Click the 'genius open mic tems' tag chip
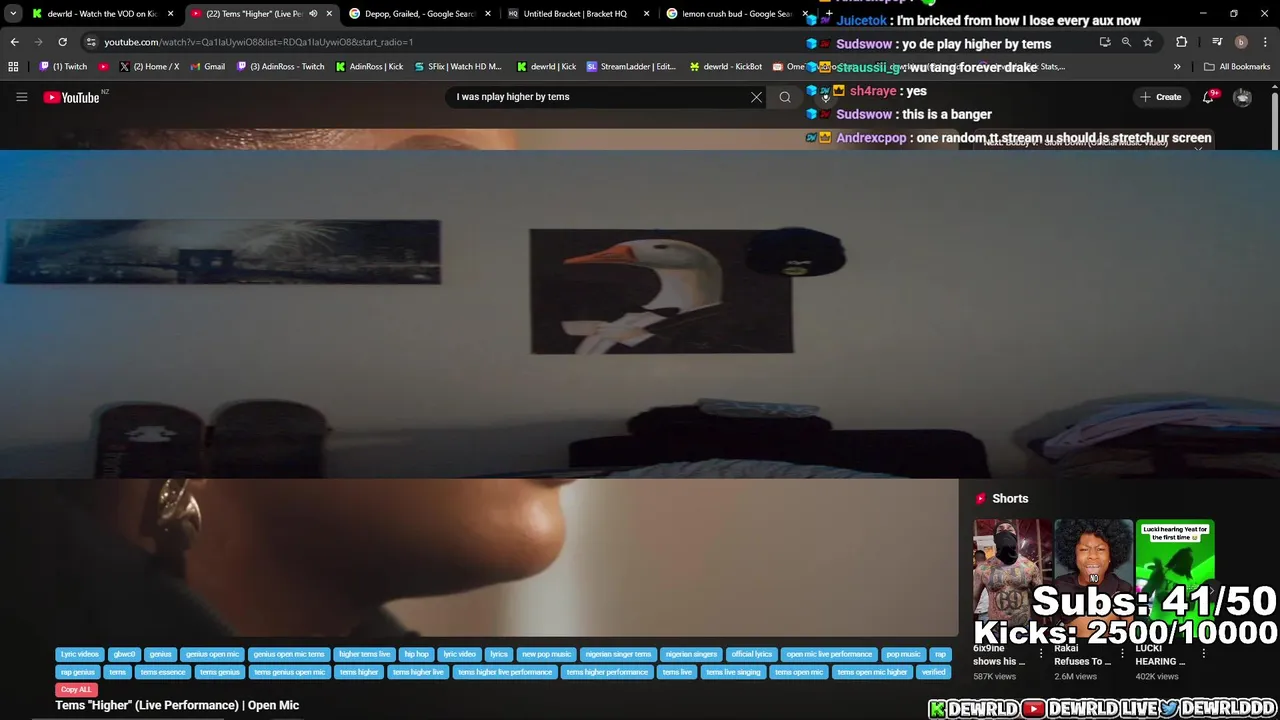The height and width of the screenshot is (720, 1280). [288, 654]
